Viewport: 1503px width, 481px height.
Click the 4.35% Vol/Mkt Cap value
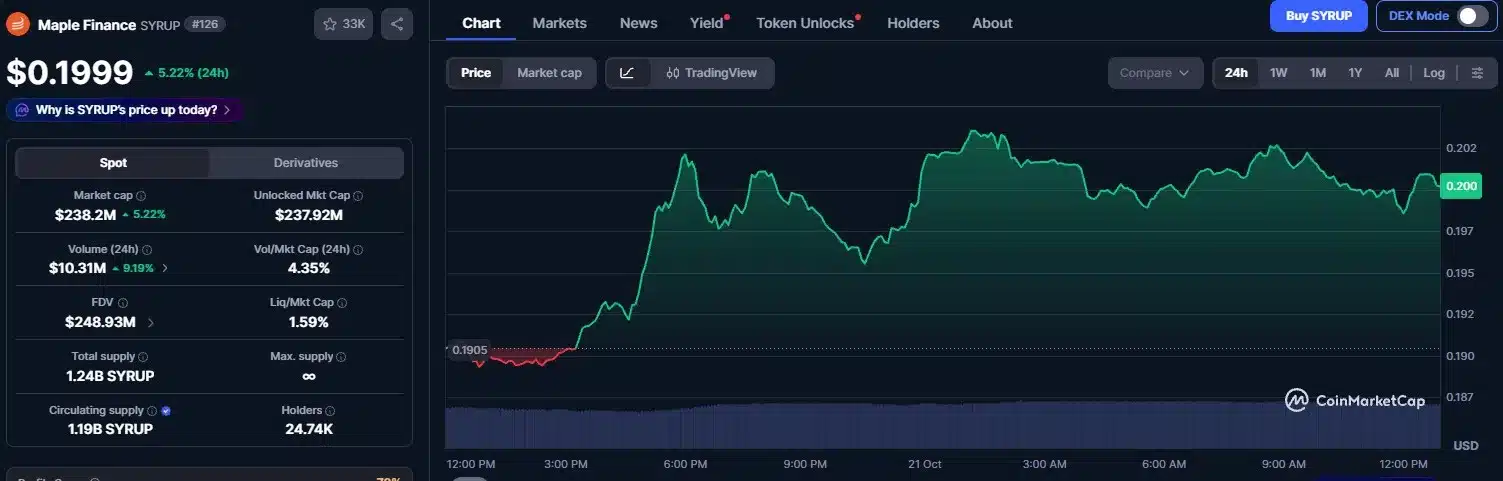coord(308,268)
